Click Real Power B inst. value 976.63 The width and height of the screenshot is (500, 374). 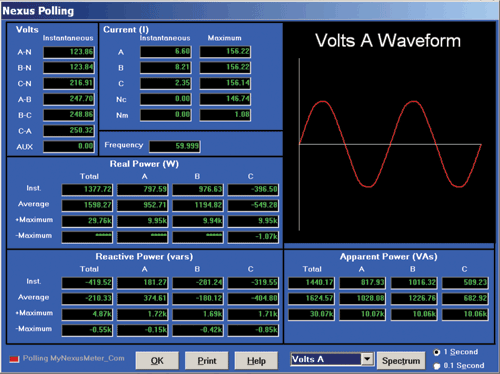tap(198, 190)
